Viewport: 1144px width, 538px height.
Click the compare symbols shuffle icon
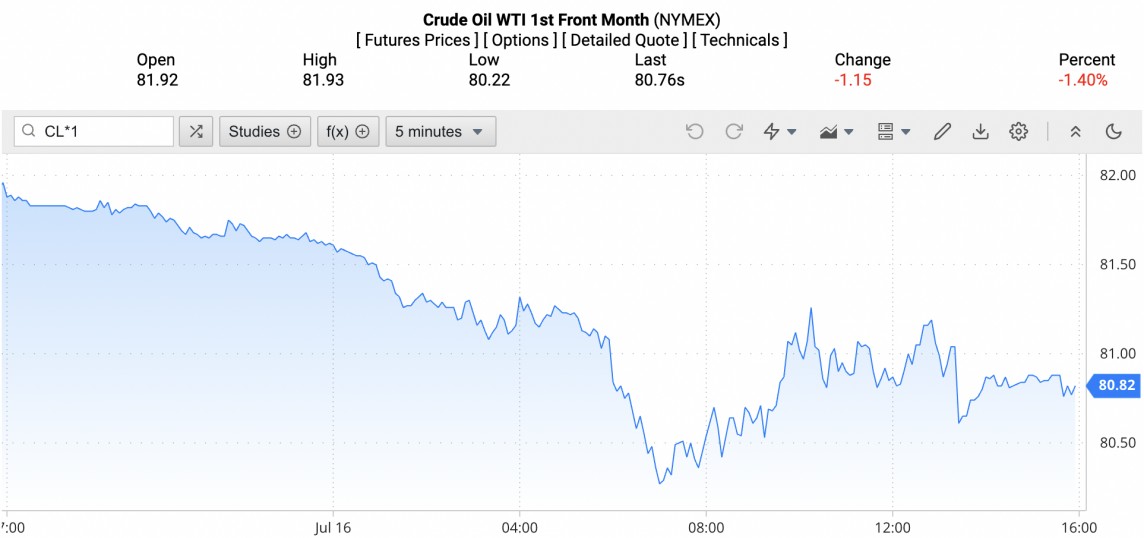point(196,131)
